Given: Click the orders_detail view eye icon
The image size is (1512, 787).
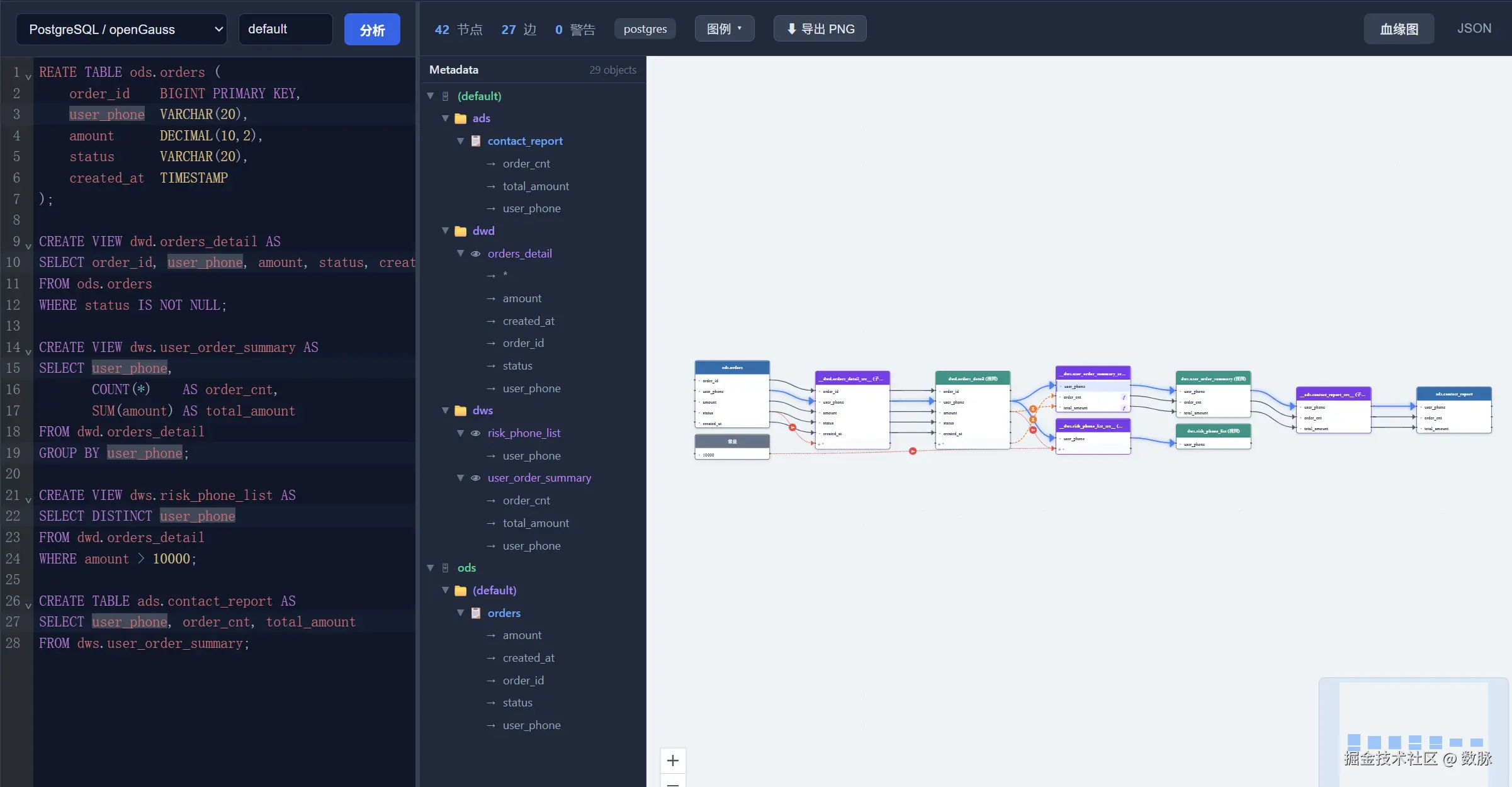Looking at the screenshot, I should 476,254.
